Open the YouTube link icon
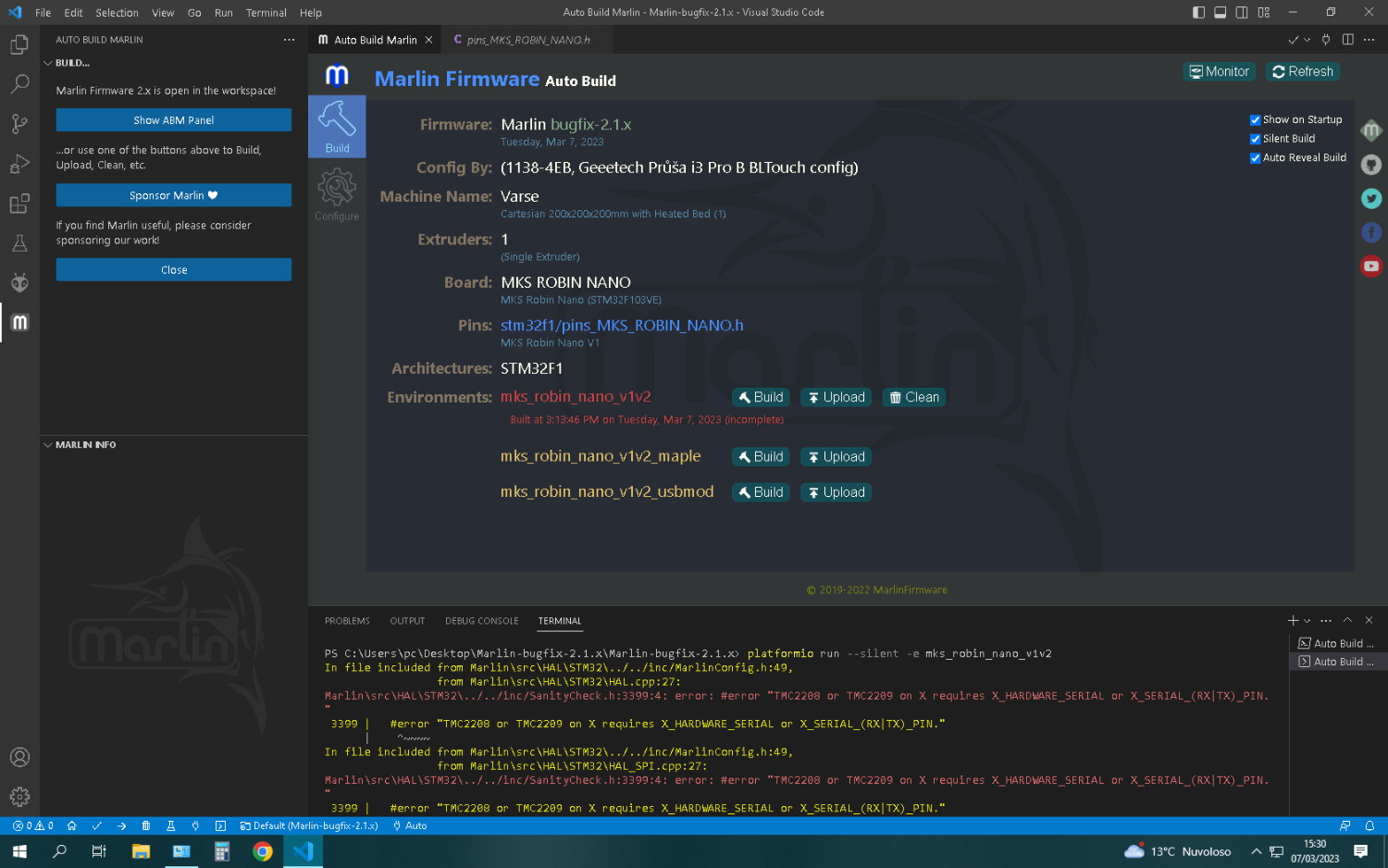Viewport: 1388px width, 868px height. click(x=1371, y=267)
